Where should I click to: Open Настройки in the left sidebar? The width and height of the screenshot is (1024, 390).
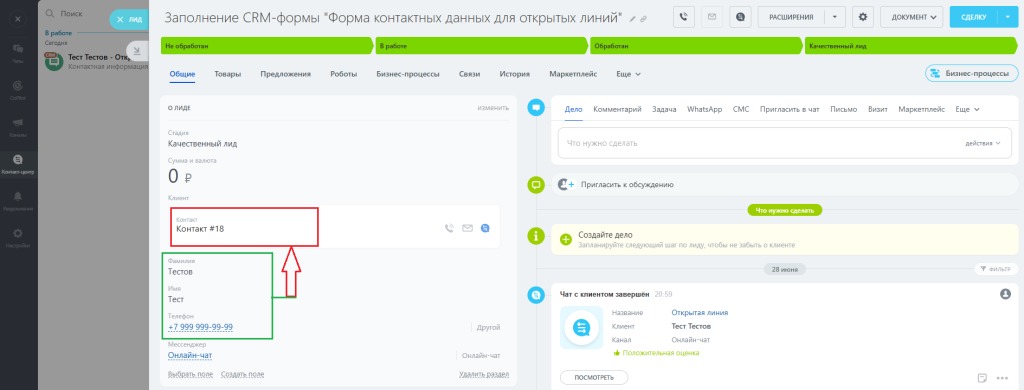(18, 236)
